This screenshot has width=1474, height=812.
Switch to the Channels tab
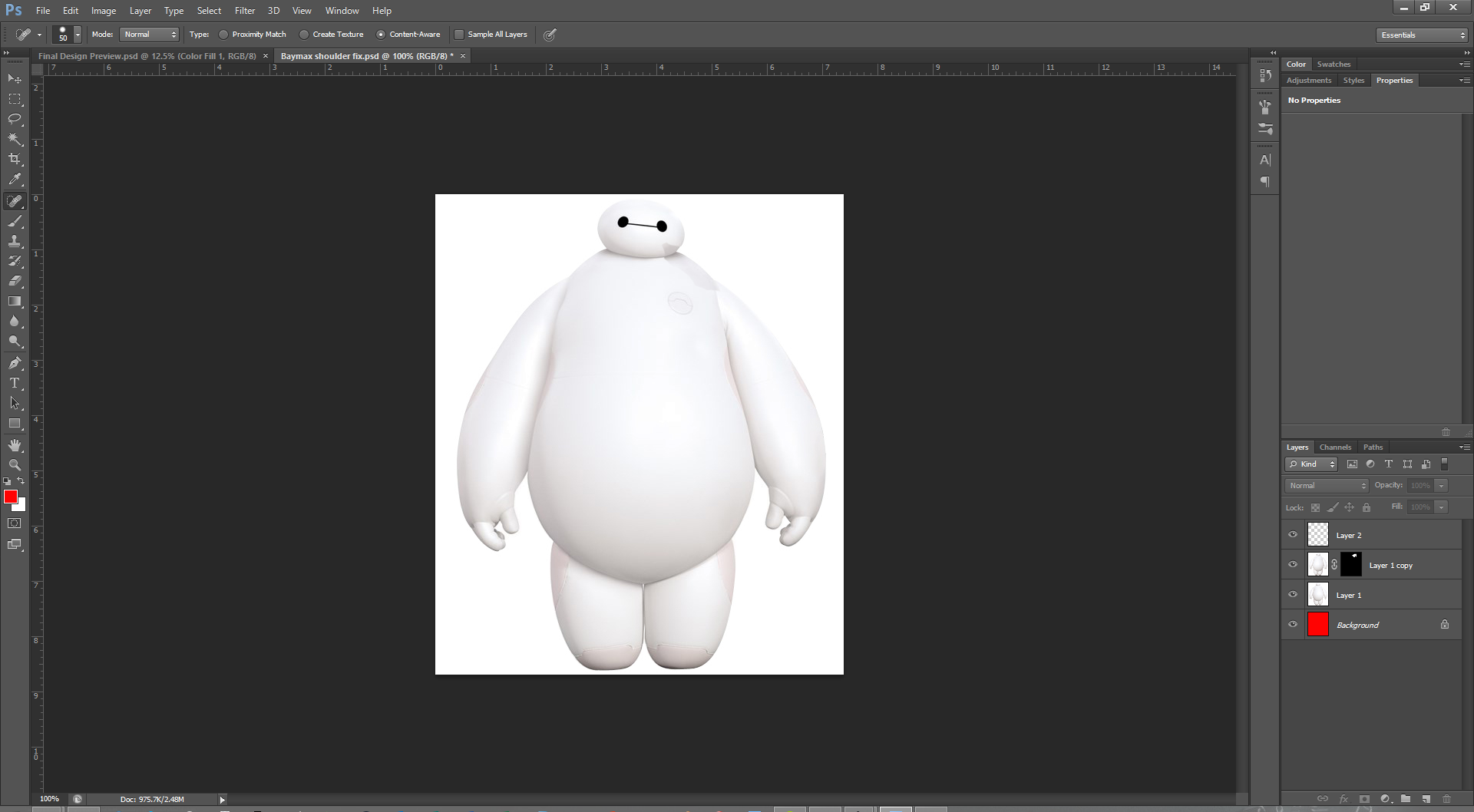(1335, 447)
